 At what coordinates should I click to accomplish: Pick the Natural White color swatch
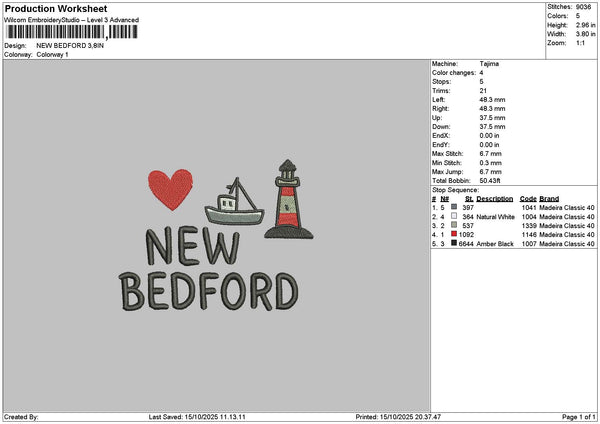tap(454, 216)
